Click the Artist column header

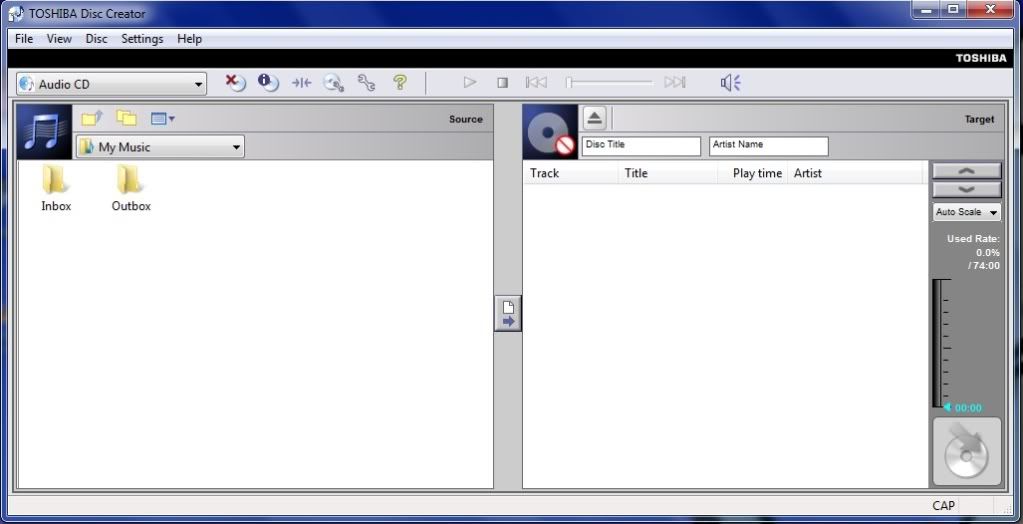[855, 173]
